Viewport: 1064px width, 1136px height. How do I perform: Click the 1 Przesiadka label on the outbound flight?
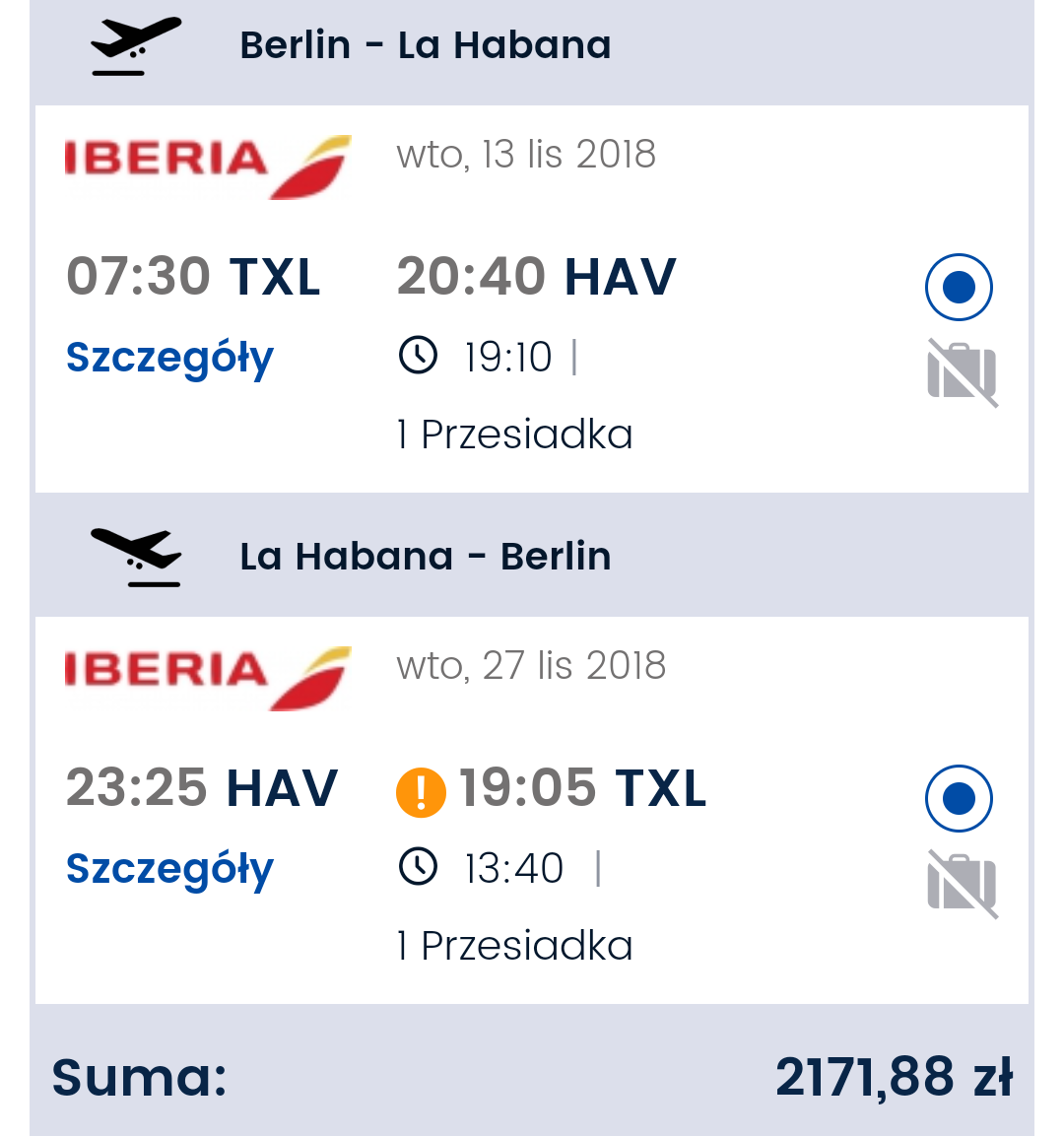point(515,434)
